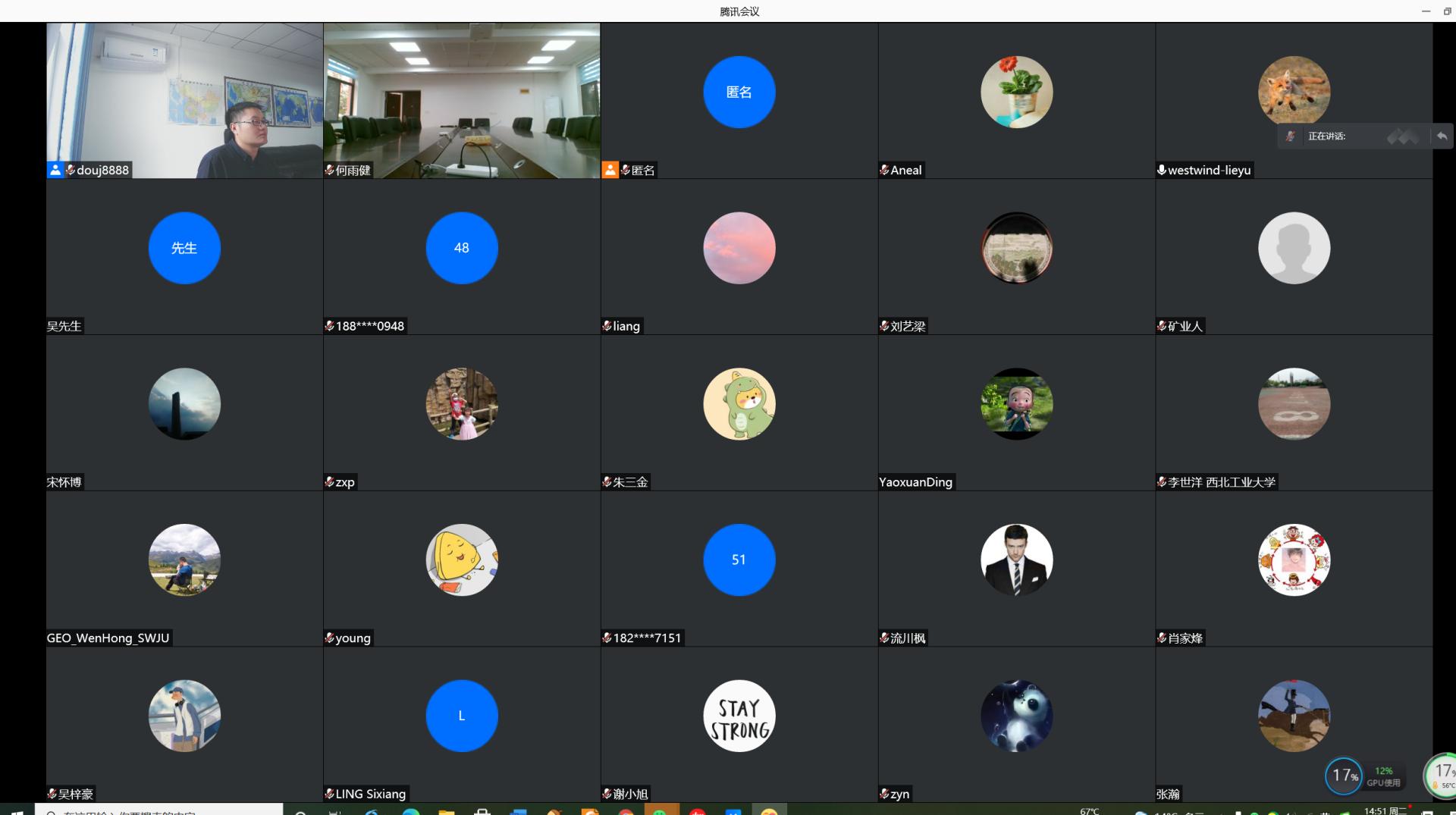
Task: Click the muted mic icon beside LING Sixiang
Action: pyautogui.click(x=330, y=794)
